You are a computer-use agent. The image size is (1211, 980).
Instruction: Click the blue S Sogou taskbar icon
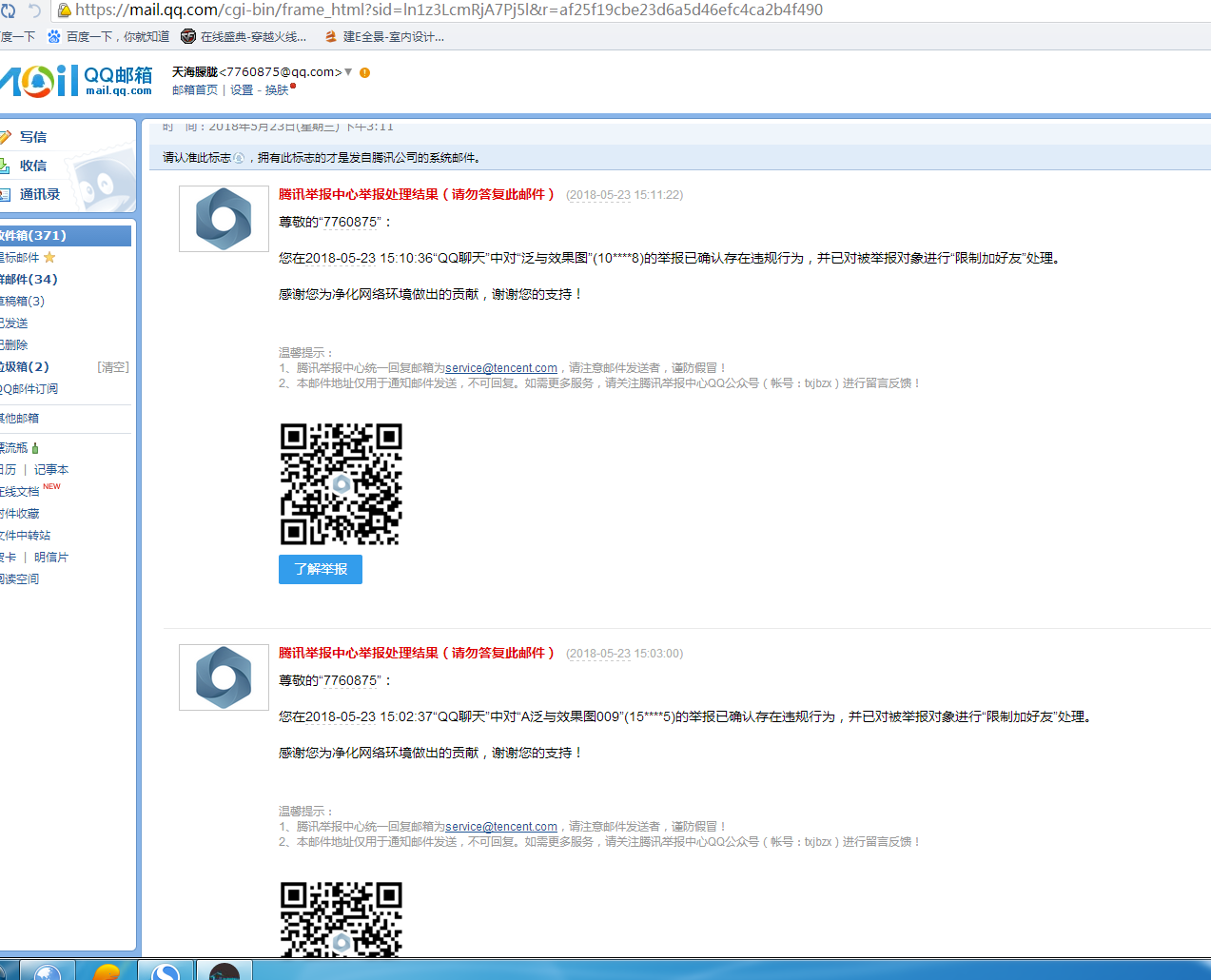point(166,971)
